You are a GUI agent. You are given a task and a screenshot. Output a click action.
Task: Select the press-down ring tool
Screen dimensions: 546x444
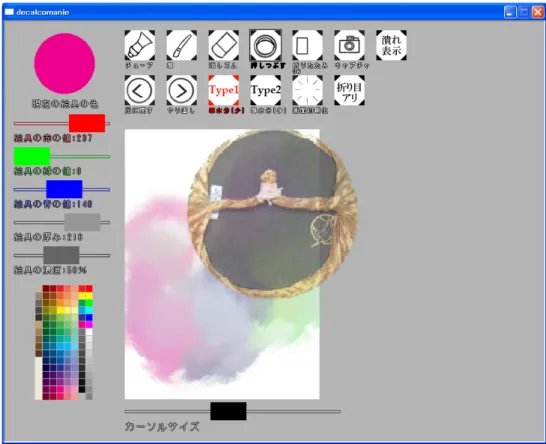265,45
